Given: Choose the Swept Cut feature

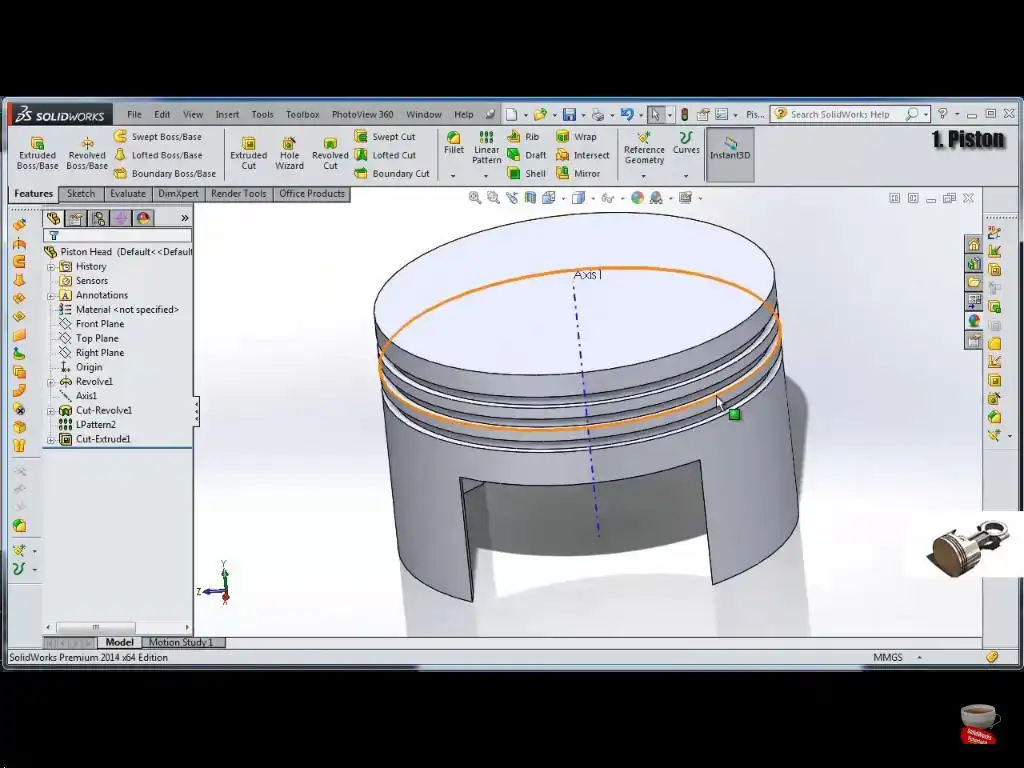Looking at the screenshot, I should [x=385, y=136].
